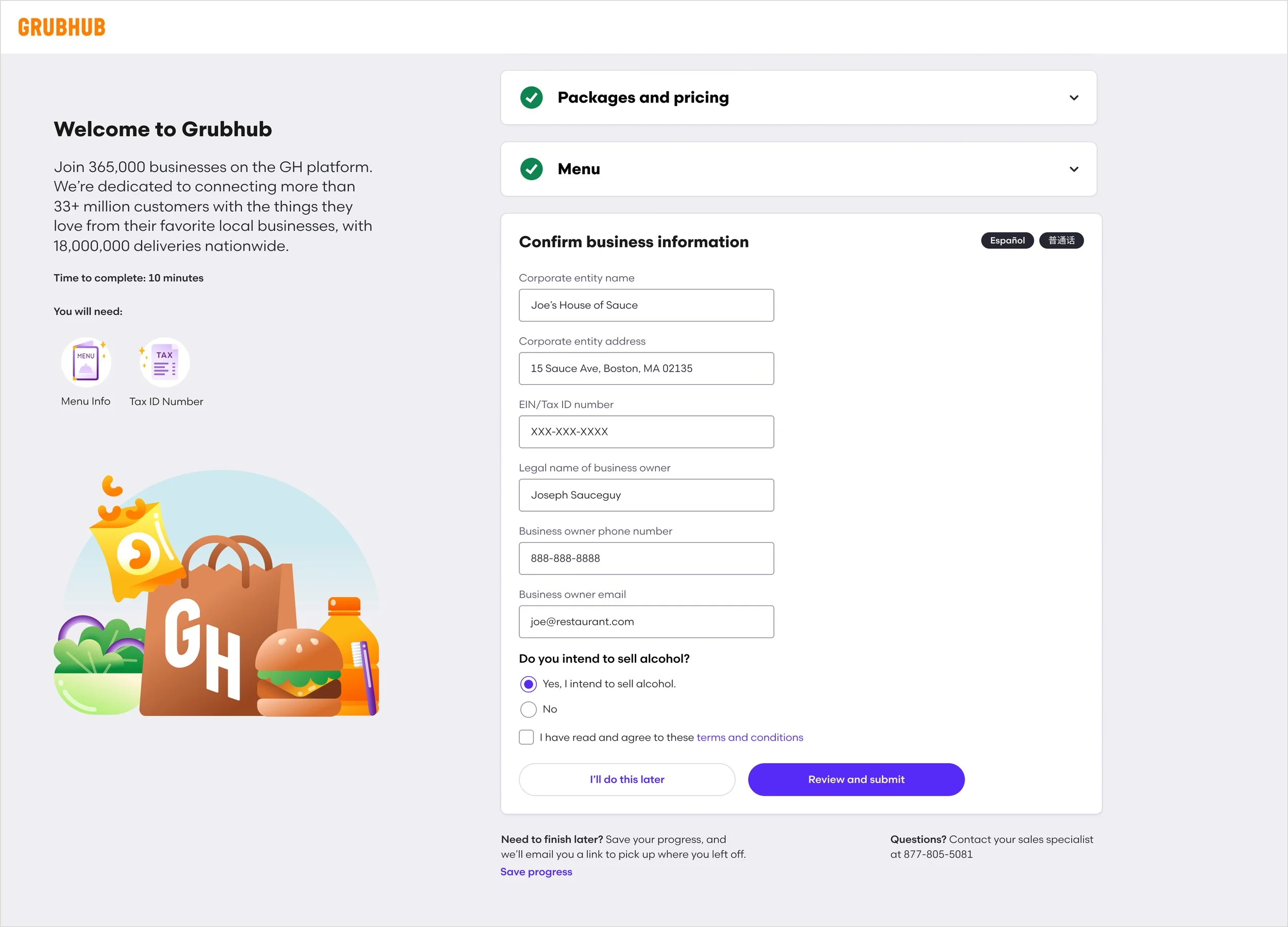Focus the EIN/Tax ID number field
The image size is (1288, 927).
click(646, 432)
